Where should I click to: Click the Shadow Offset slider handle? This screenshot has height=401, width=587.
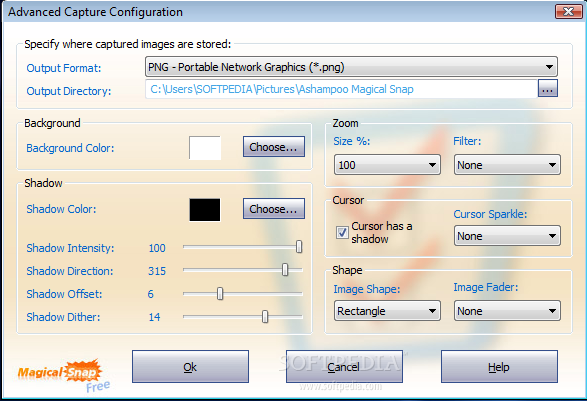point(220,294)
